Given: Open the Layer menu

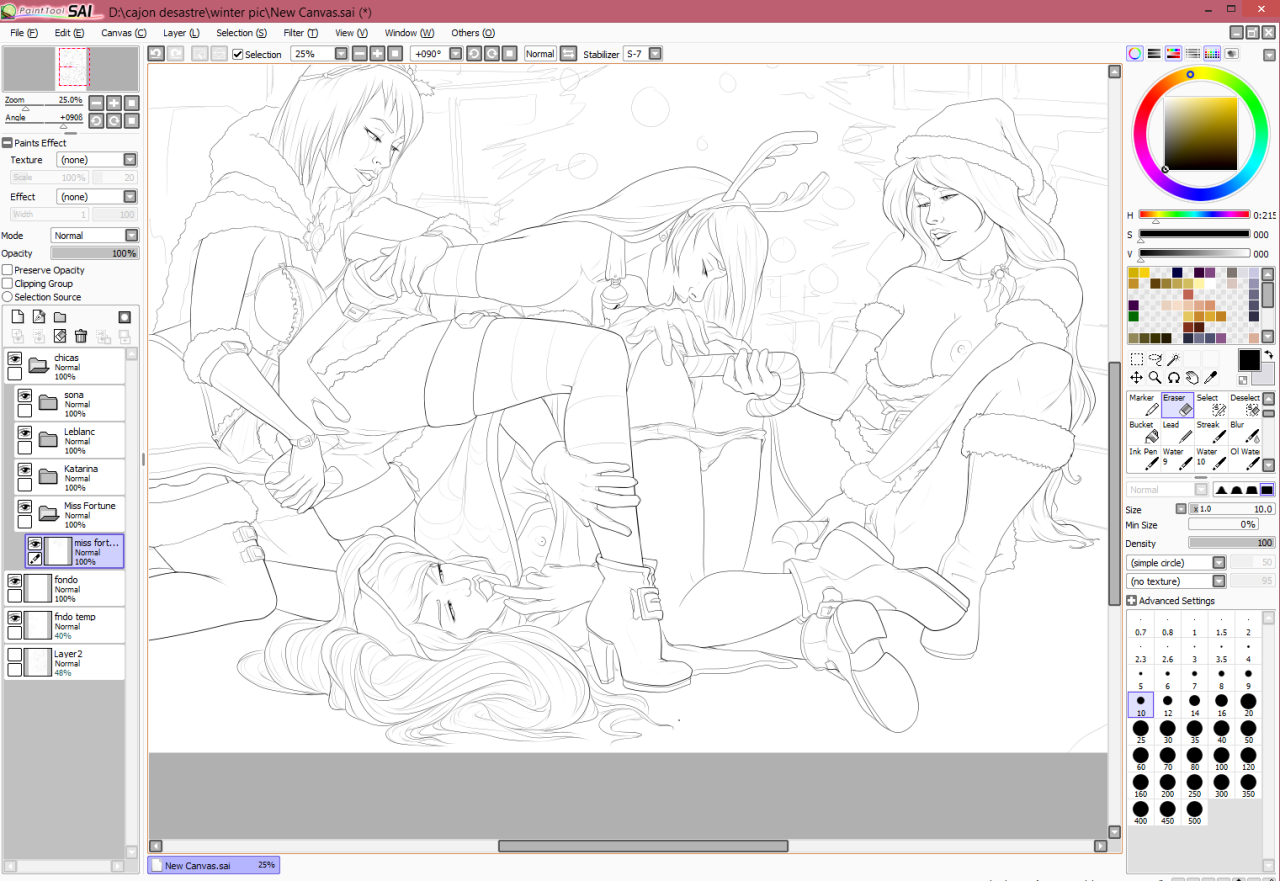Looking at the screenshot, I should point(181,33).
